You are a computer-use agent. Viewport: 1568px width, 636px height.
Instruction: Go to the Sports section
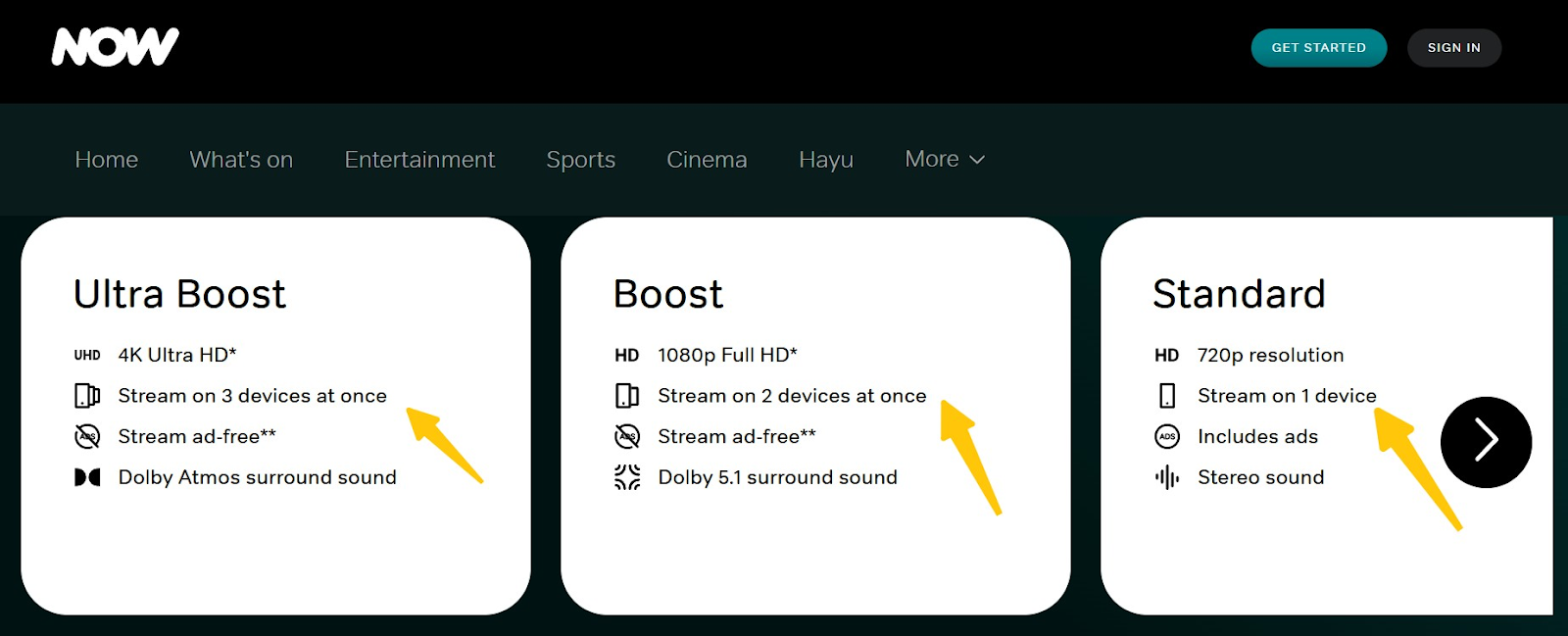point(580,160)
